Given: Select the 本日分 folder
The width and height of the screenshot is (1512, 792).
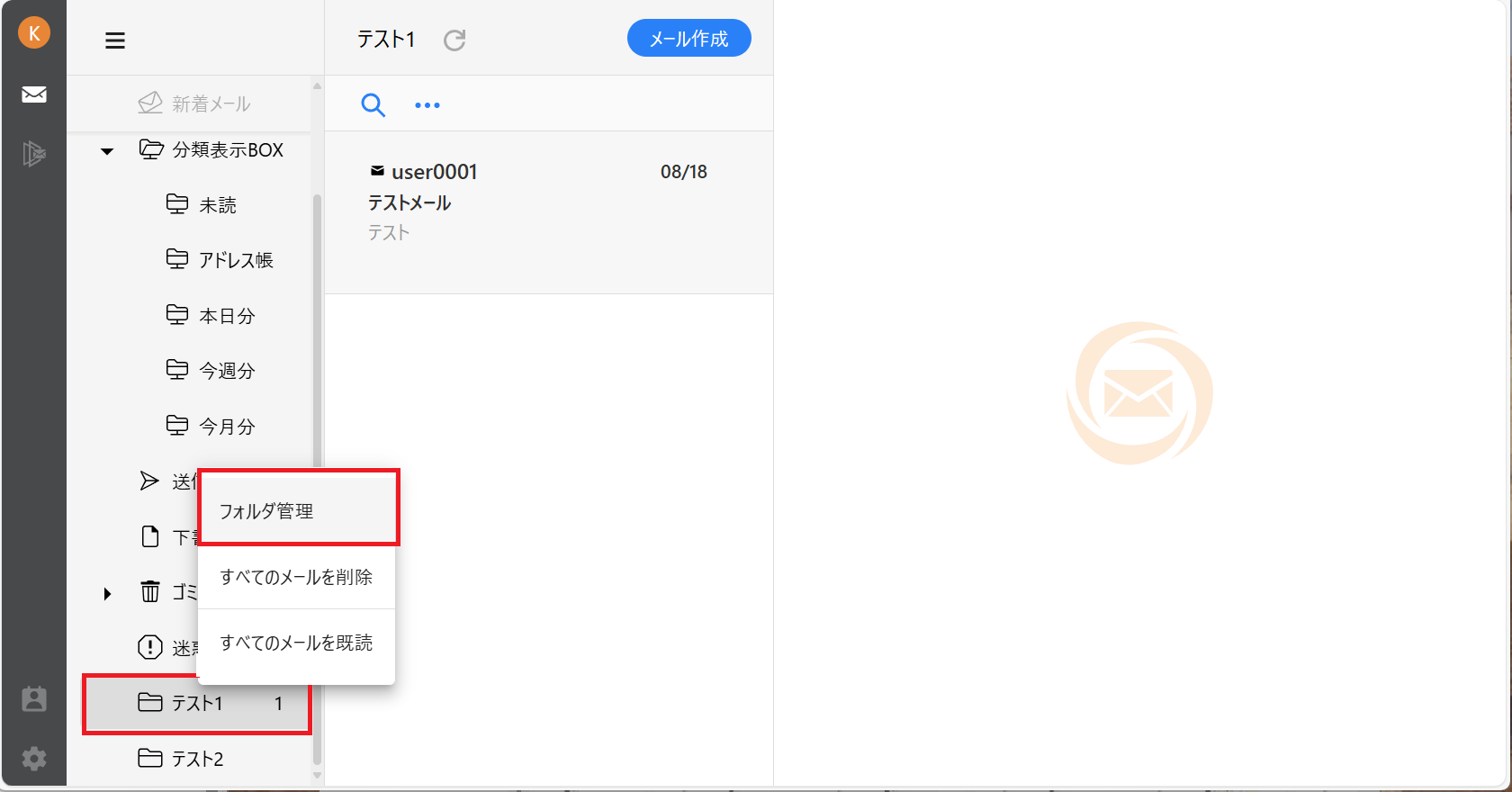Looking at the screenshot, I should 211,316.
